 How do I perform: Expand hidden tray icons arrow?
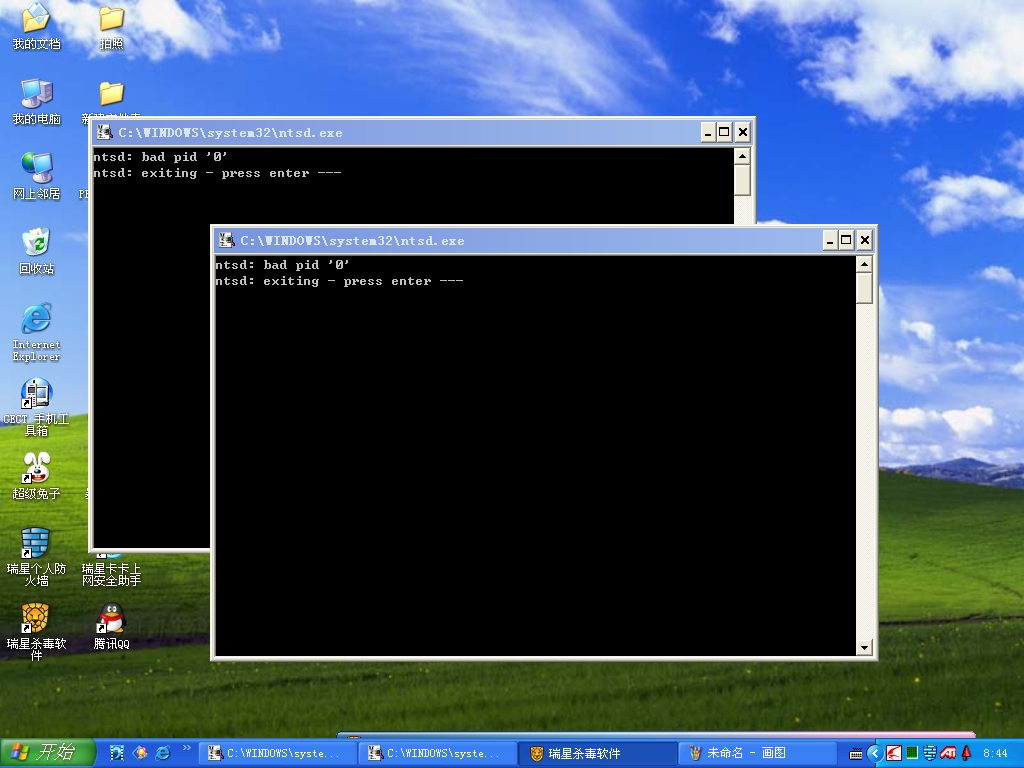tap(875, 754)
